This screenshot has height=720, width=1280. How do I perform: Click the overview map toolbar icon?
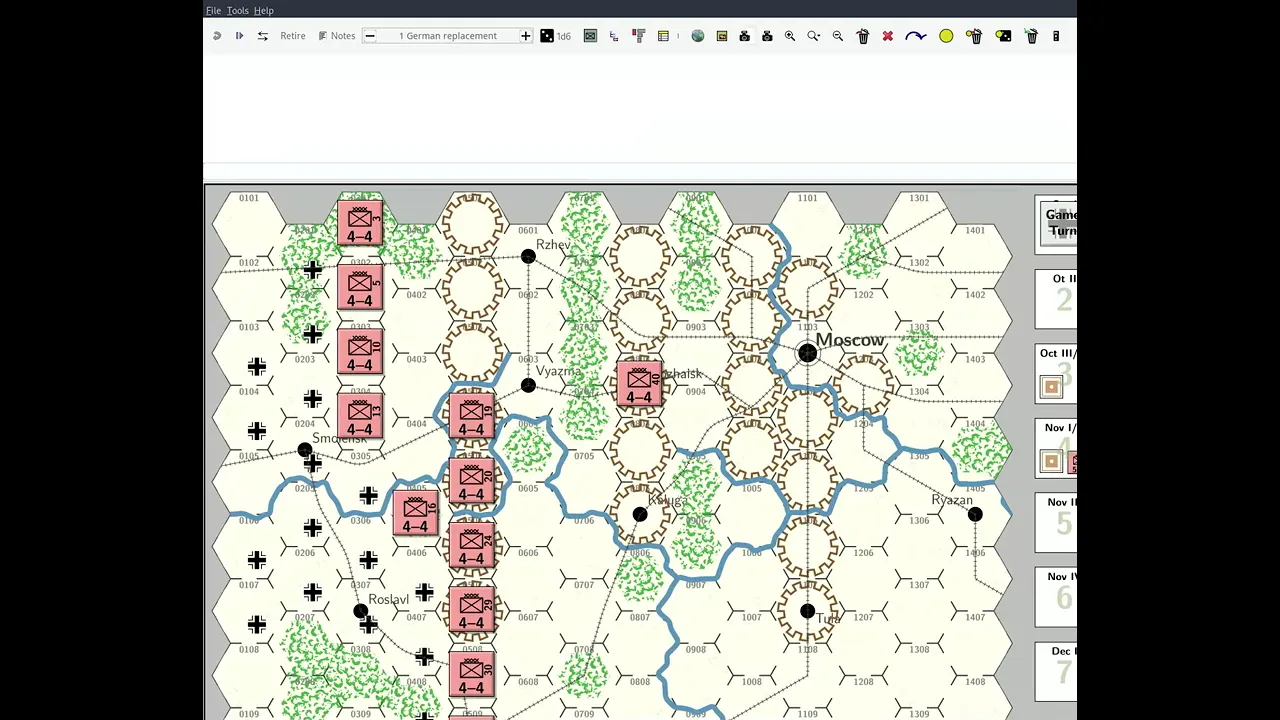[x=722, y=36]
